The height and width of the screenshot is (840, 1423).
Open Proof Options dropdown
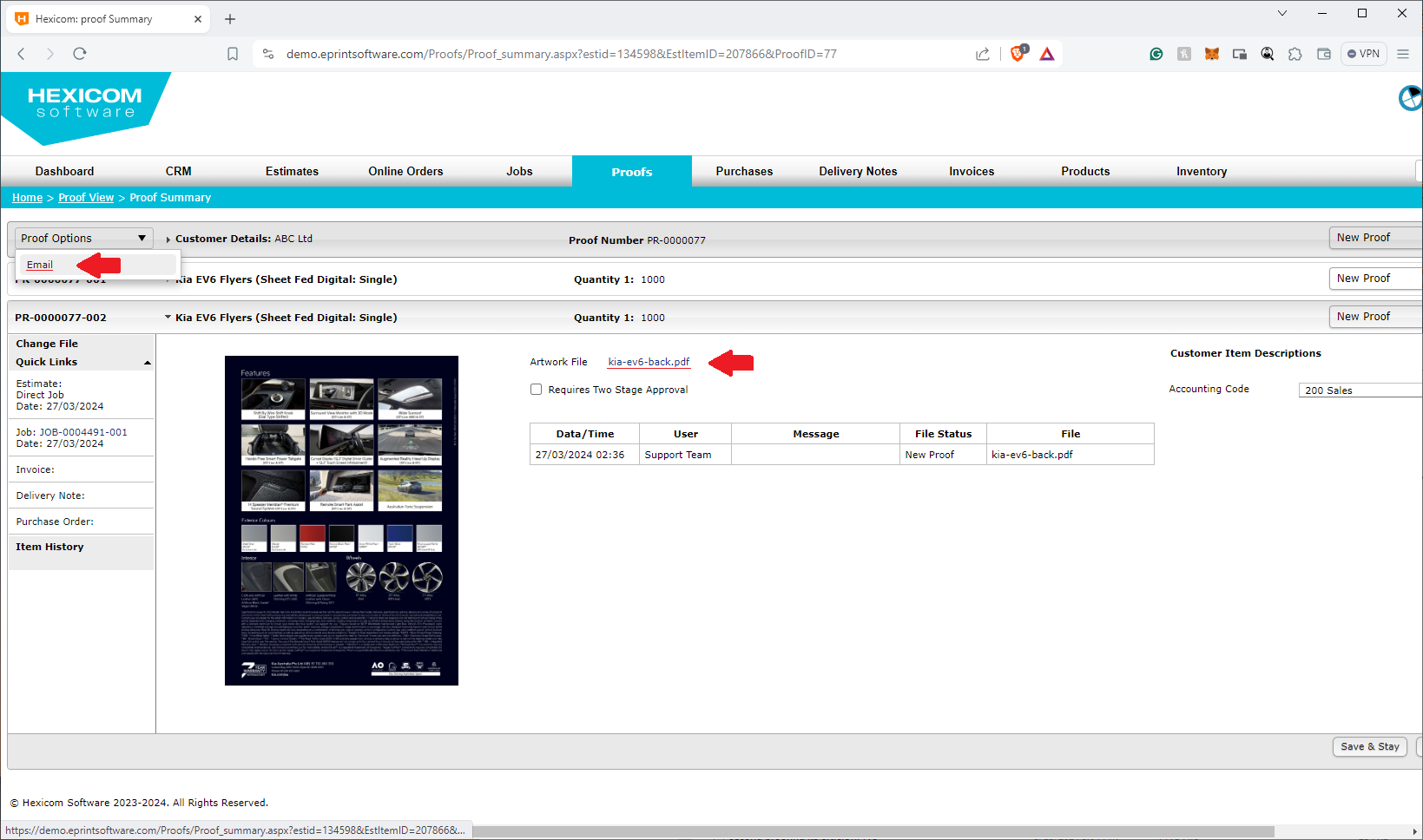[x=83, y=238]
